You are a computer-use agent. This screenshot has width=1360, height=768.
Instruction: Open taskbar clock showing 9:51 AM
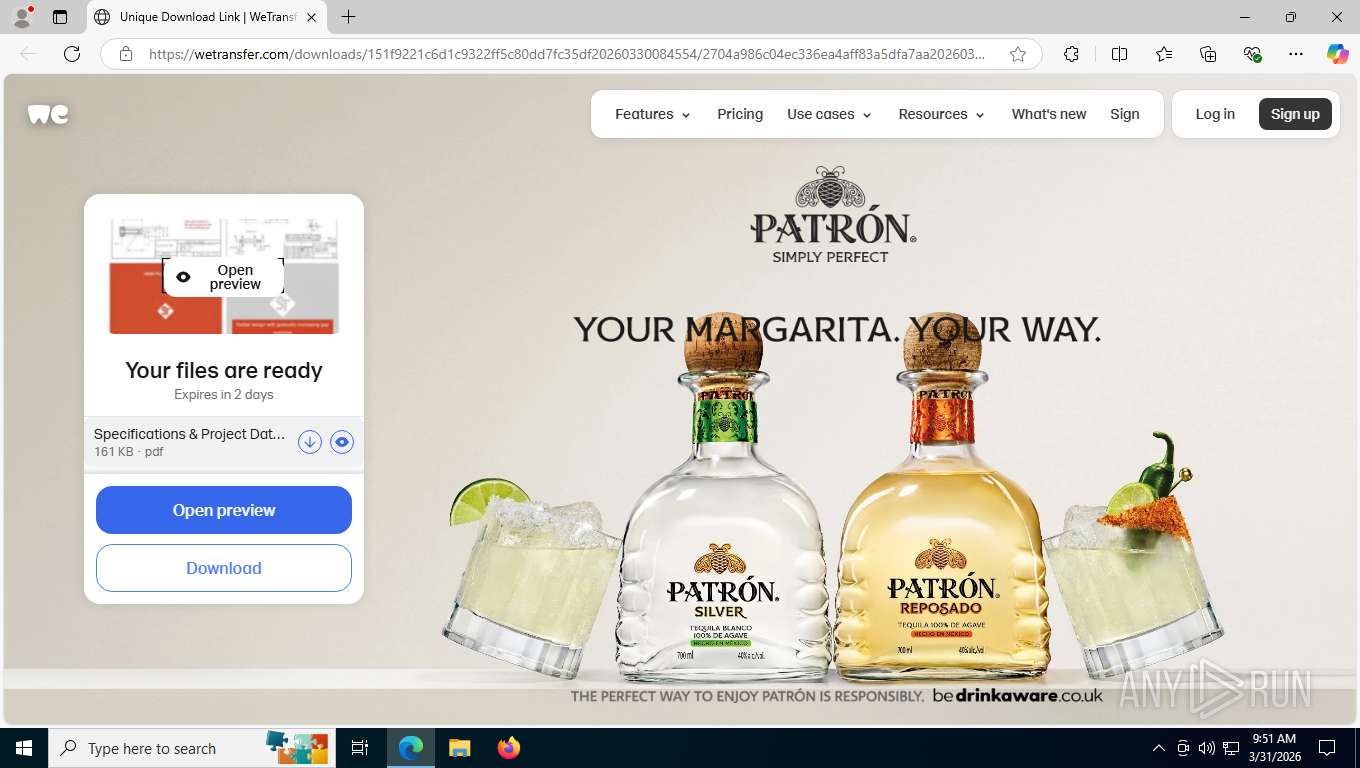[1274, 748]
